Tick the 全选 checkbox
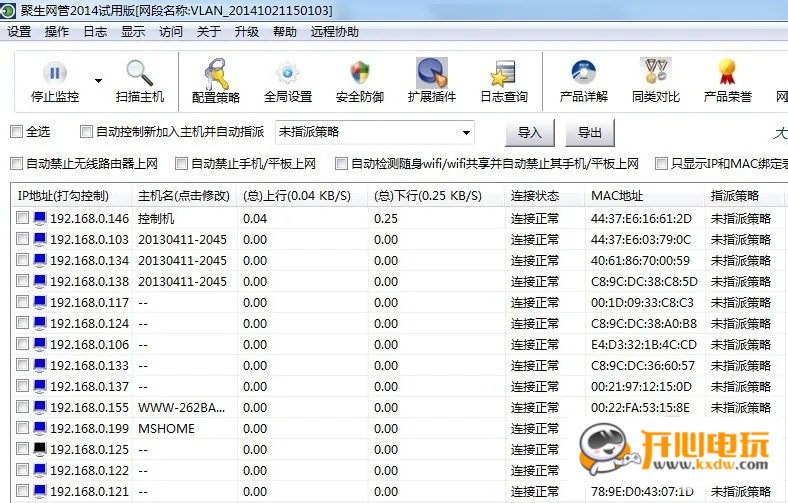The height and width of the screenshot is (503, 788). pos(17,132)
